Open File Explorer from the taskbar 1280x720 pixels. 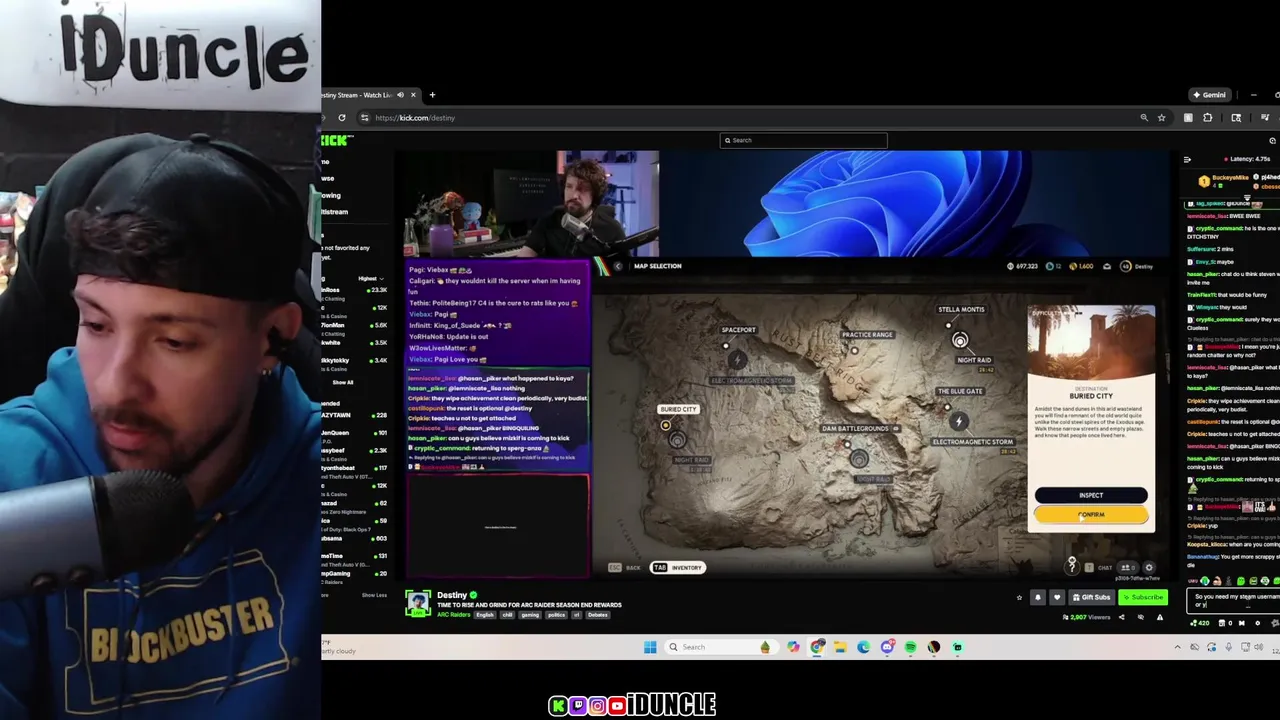coord(841,647)
